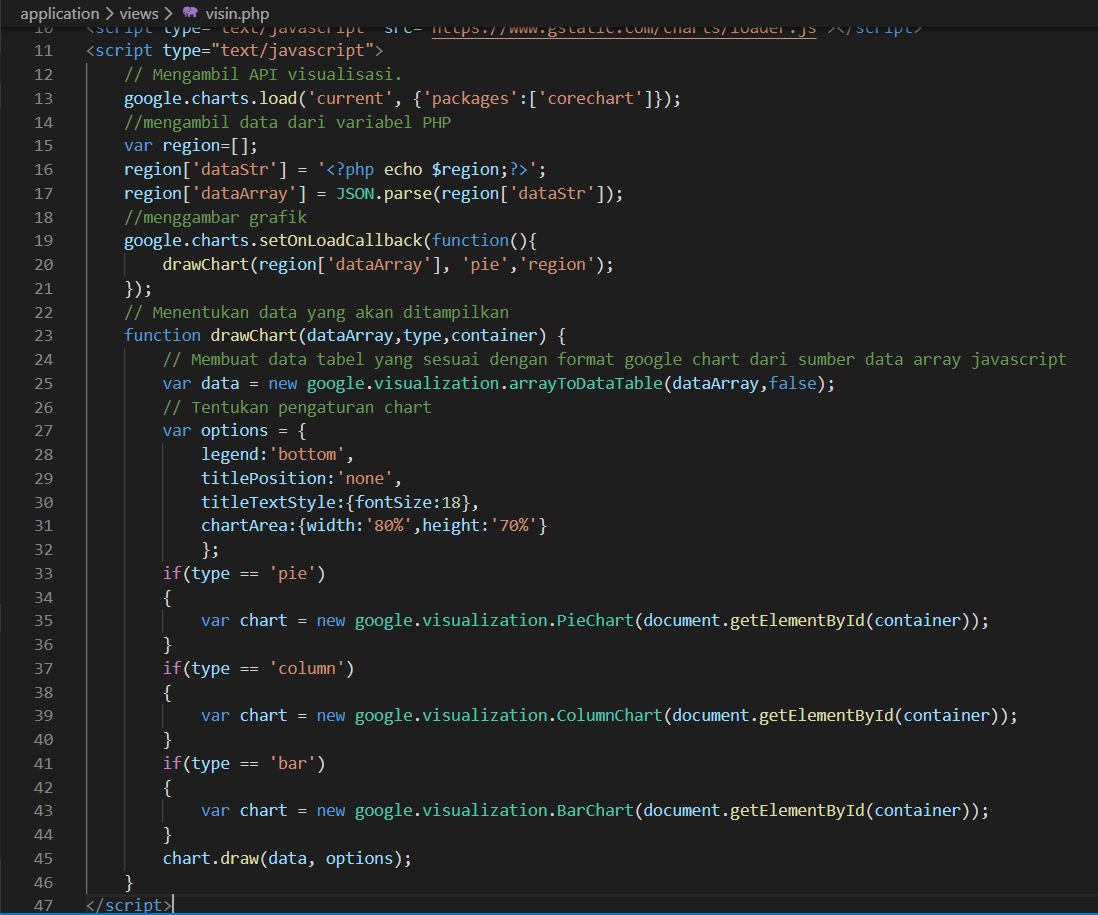Click the visin.php breadcrumb file name

coord(237,13)
